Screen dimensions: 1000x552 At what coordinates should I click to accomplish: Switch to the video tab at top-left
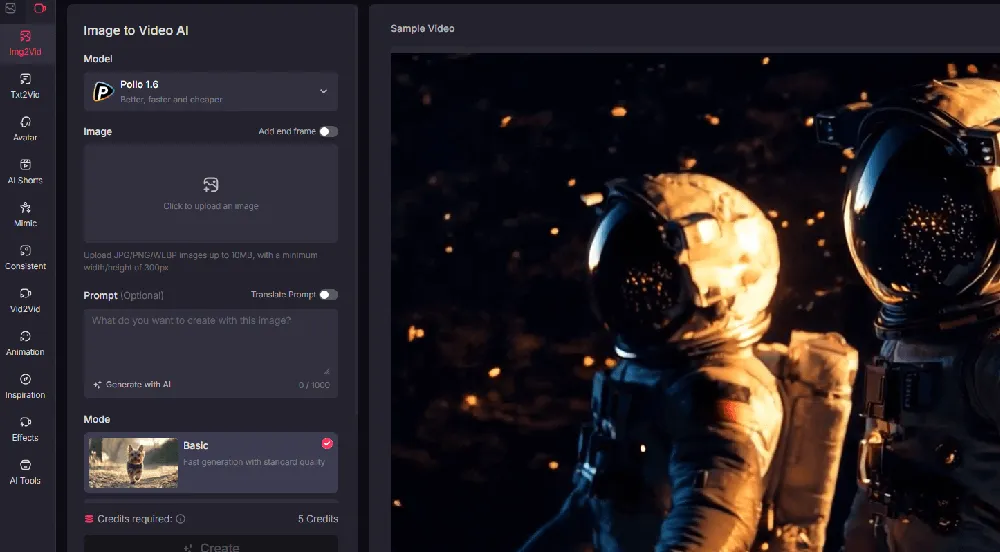[40, 8]
